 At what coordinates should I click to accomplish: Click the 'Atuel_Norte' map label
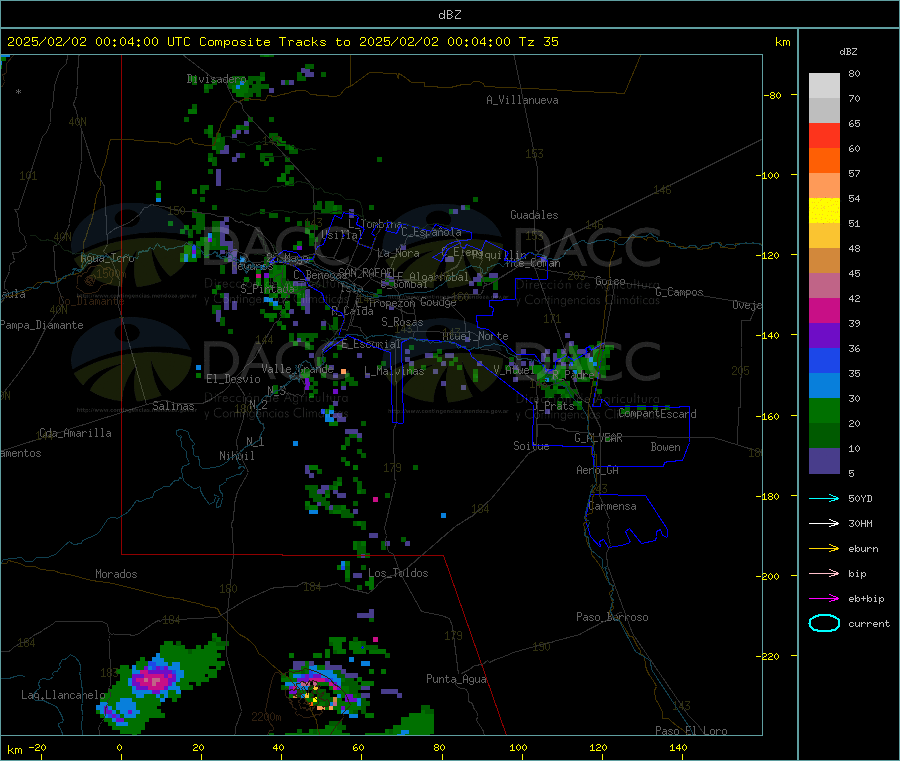(475, 336)
